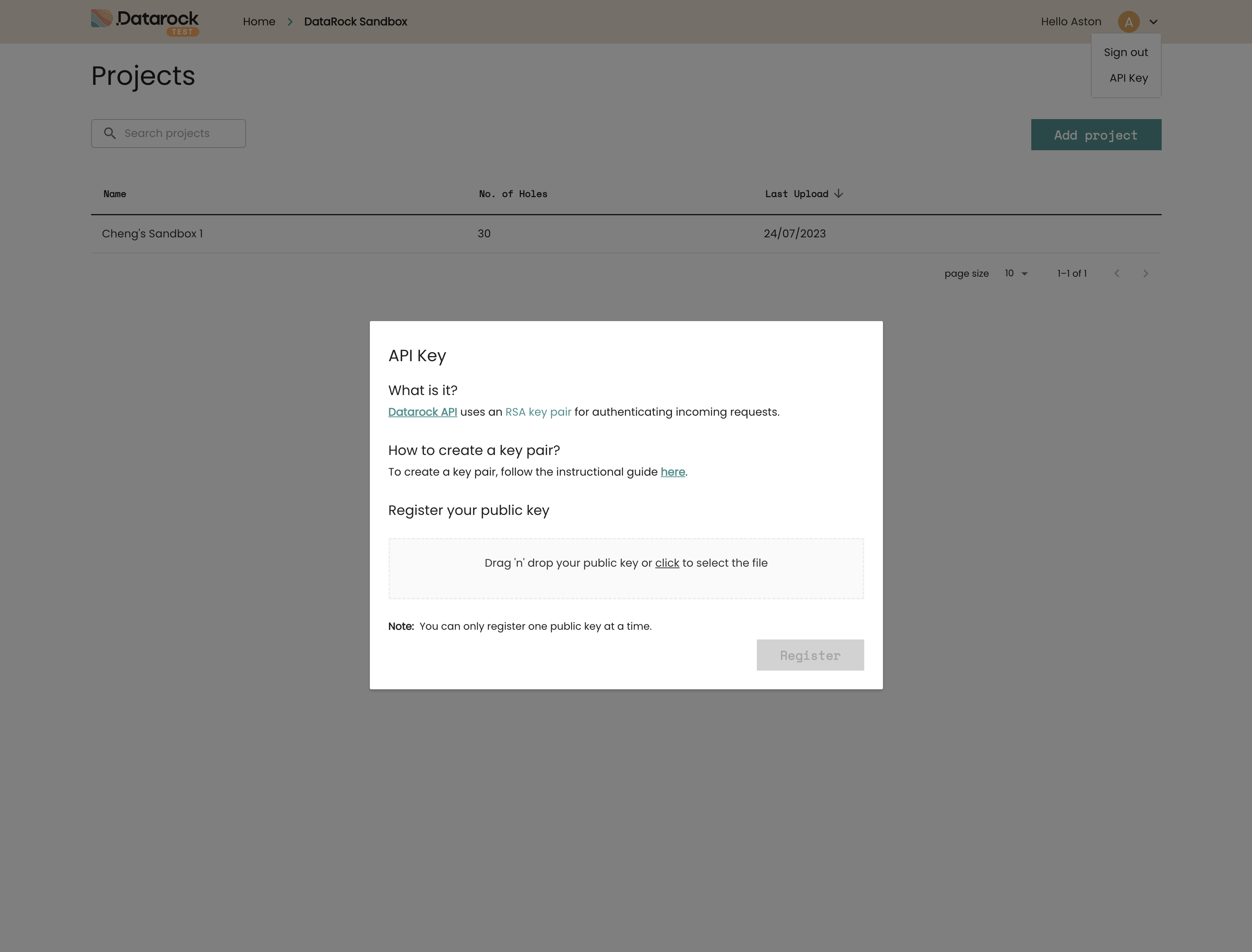1252x952 pixels.
Task: Click the Datarock API hyperlink
Action: (x=422, y=411)
